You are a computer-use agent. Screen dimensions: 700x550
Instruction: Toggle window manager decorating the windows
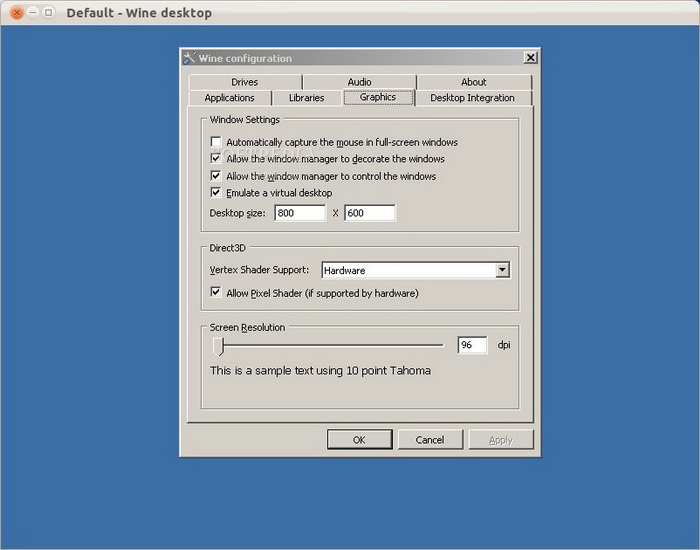click(x=216, y=159)
